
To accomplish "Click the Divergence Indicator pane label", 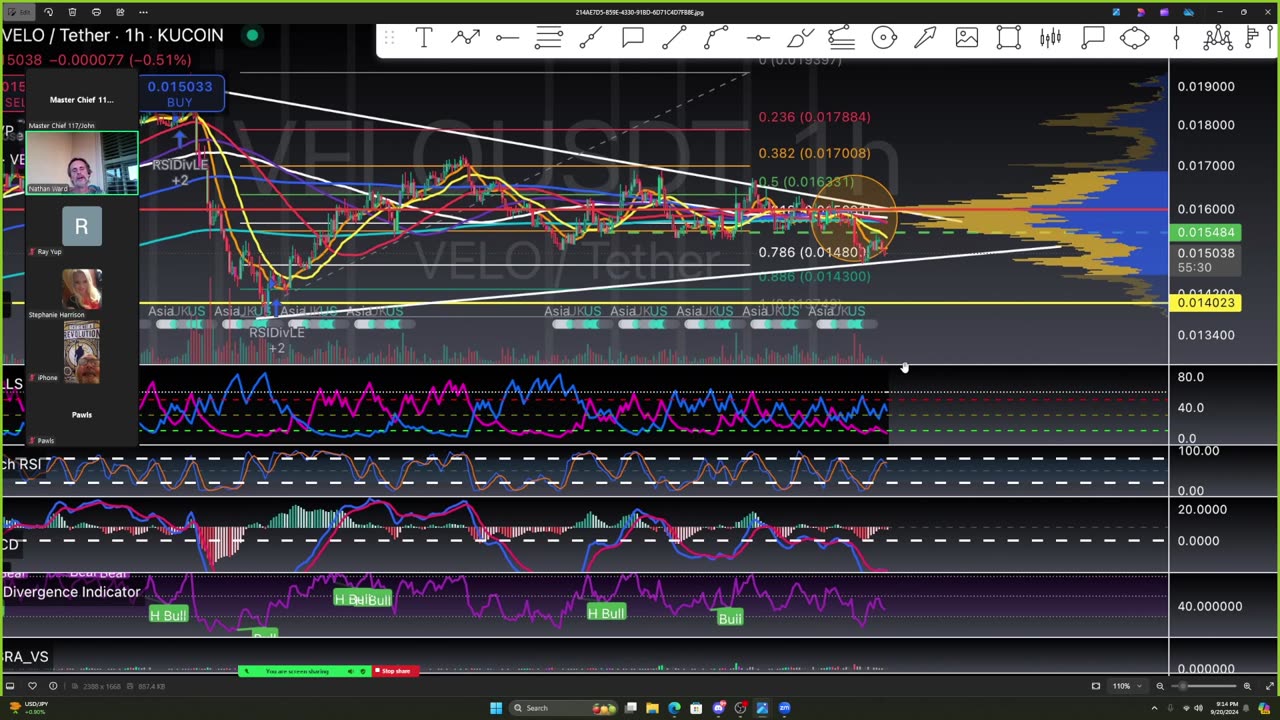I will [72, 592].
